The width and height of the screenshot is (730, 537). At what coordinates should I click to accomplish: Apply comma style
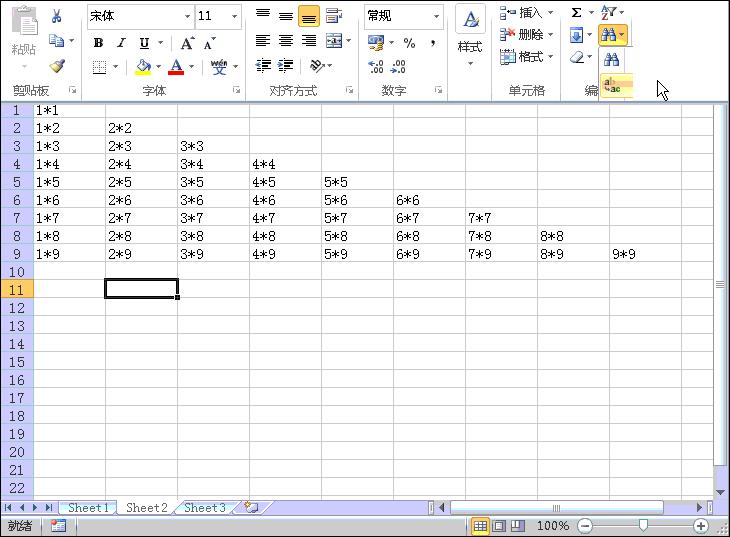pyautogui.click(x=433, y=43)
